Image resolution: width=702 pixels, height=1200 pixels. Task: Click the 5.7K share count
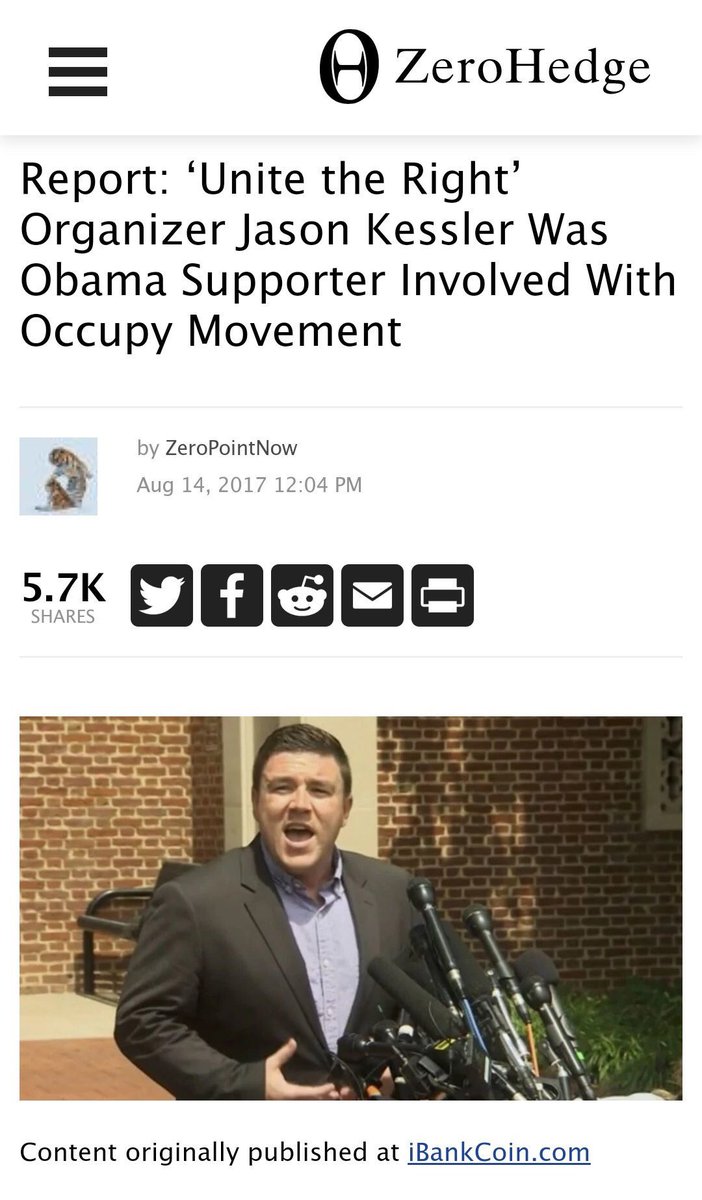[x=63, y=589]
